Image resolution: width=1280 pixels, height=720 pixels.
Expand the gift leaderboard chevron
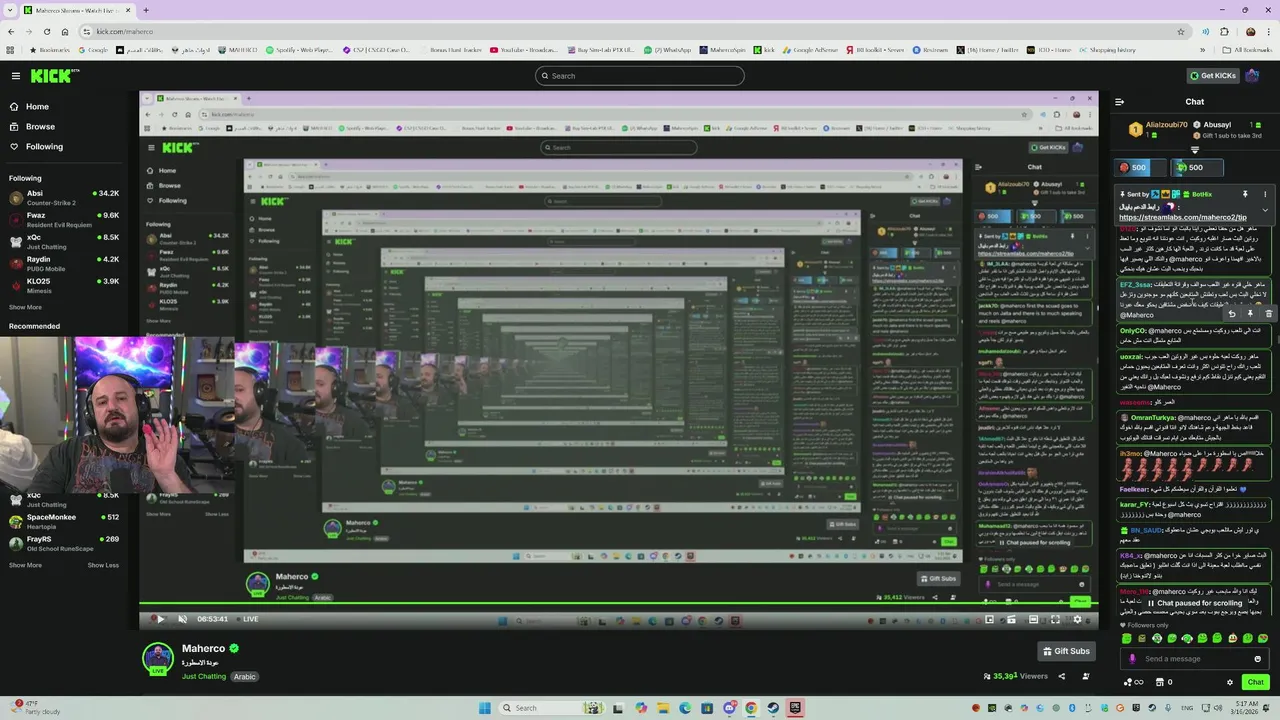click(x=1194, y=150)
